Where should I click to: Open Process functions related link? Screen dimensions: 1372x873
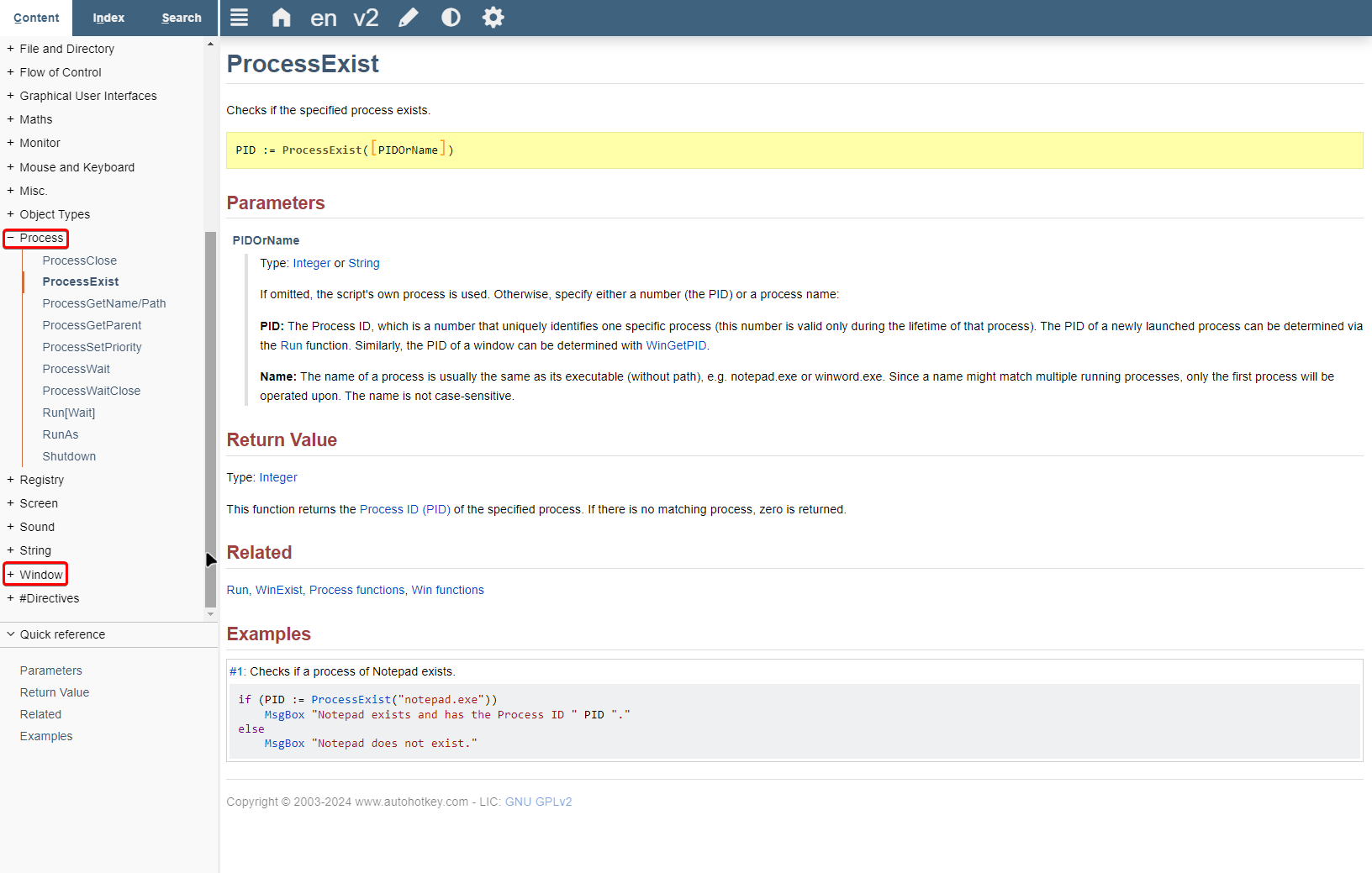pyautogui.click(x=357, y=590)
